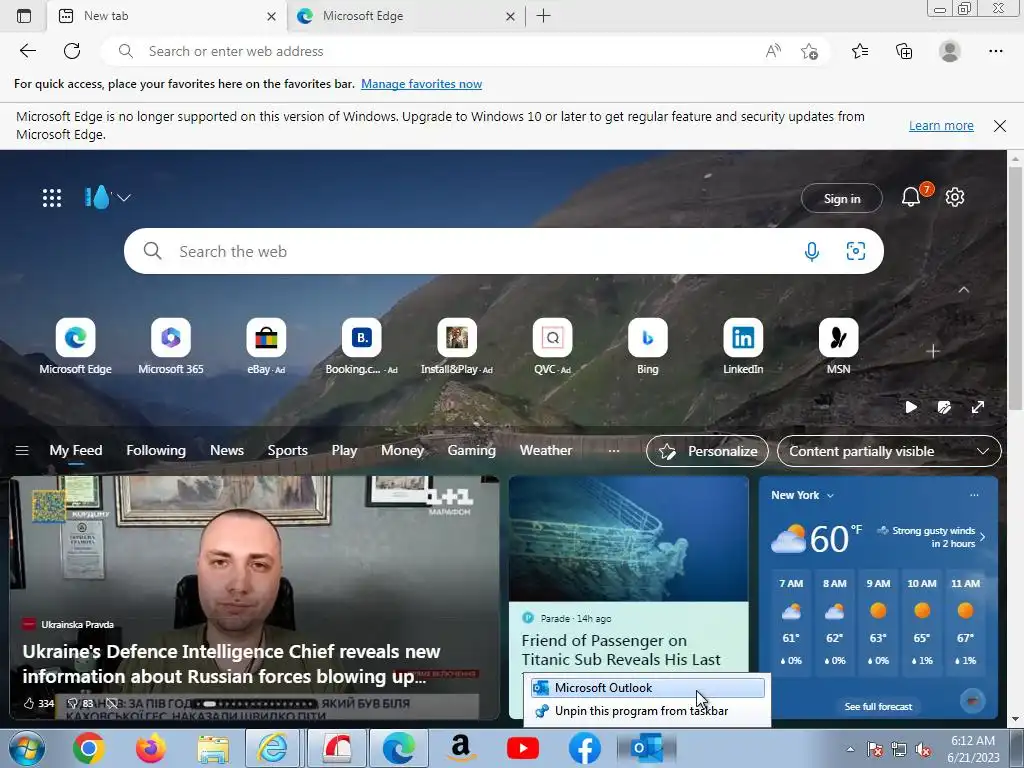1024x768 pixels.
Task: Add a new quick link
Action: (x=933, y=351)
